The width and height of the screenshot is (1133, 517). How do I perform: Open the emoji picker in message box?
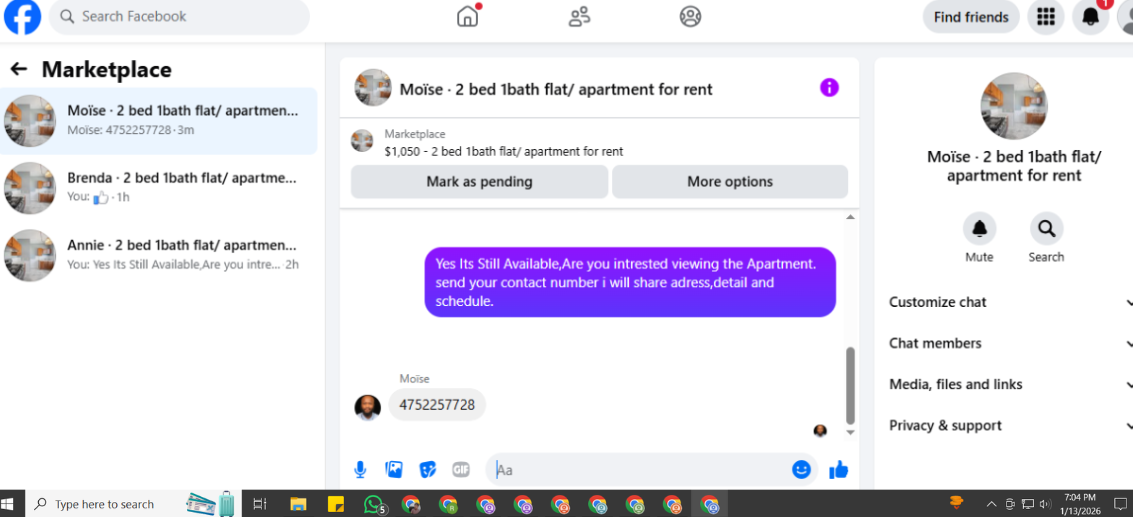click(x=801, y=470)
